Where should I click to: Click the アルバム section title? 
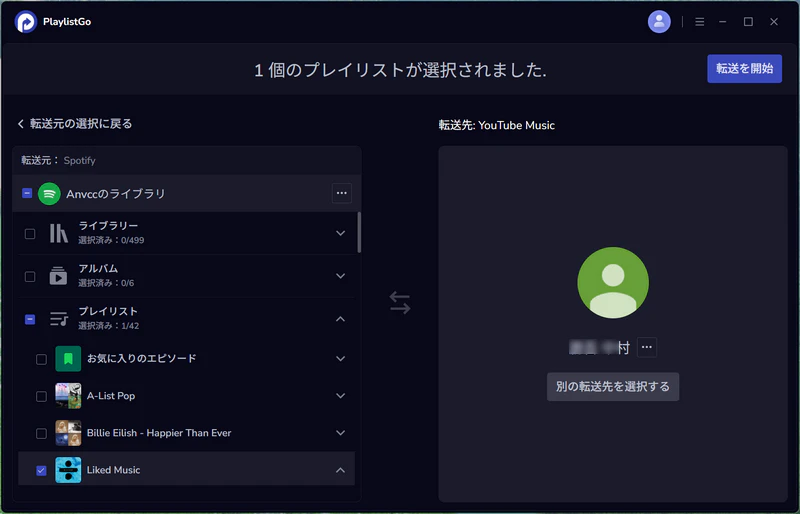pos(98,268)
